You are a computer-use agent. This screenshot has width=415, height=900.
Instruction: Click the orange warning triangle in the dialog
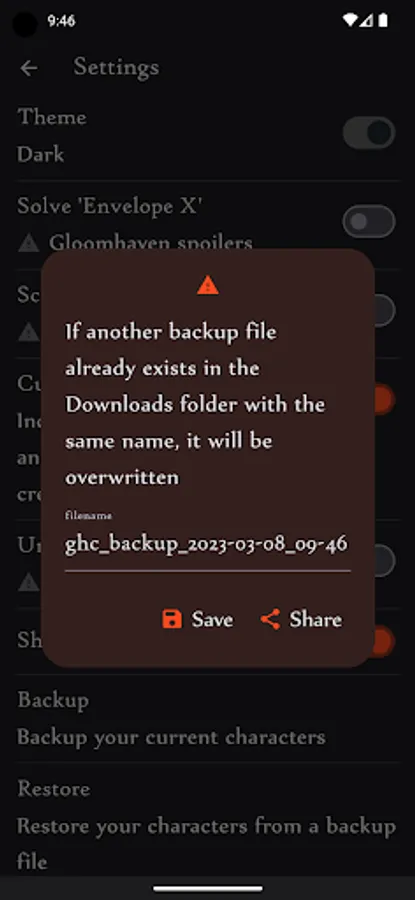tap(208, 285)
